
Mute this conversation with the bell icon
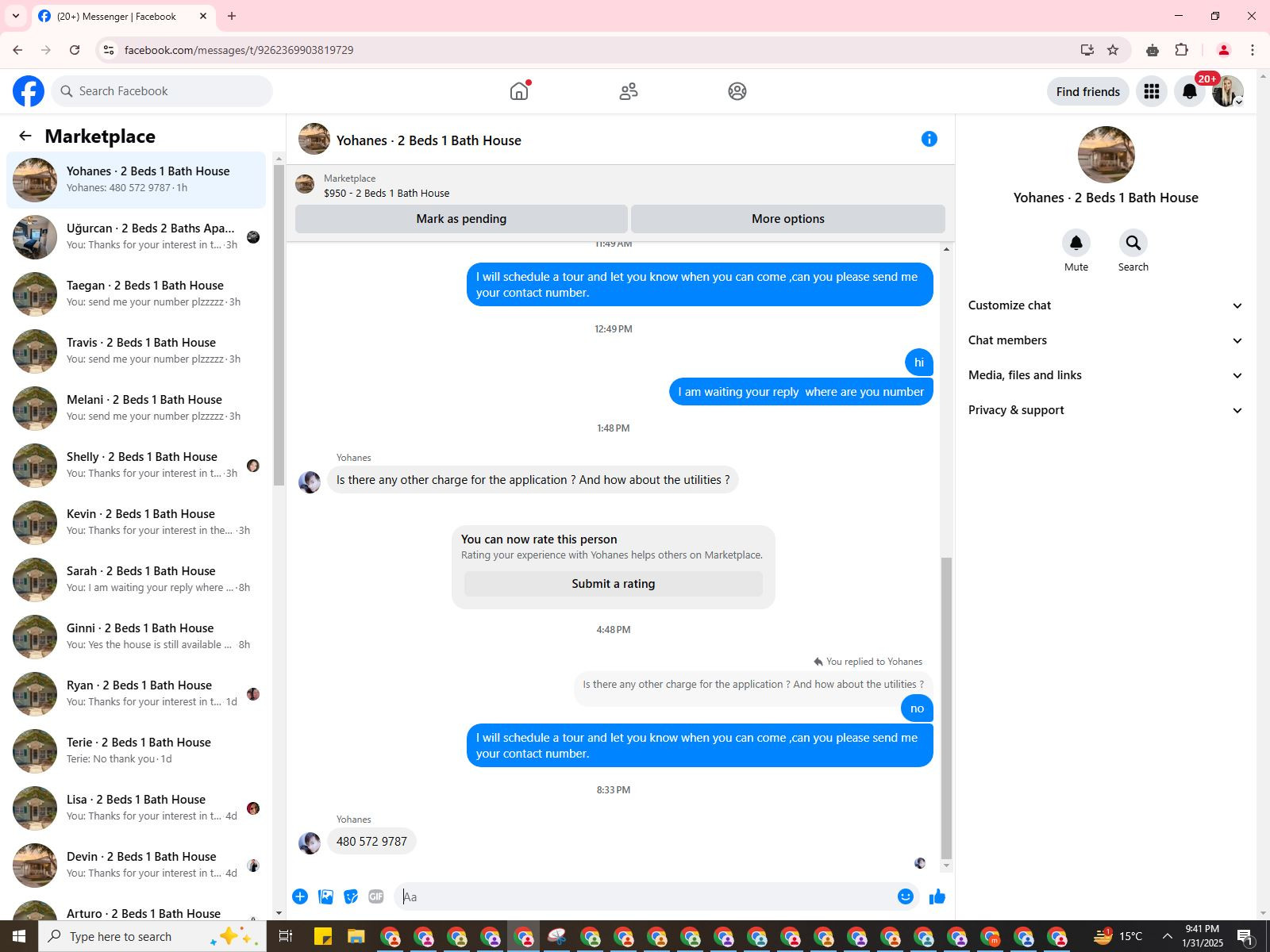point(1076,243)
